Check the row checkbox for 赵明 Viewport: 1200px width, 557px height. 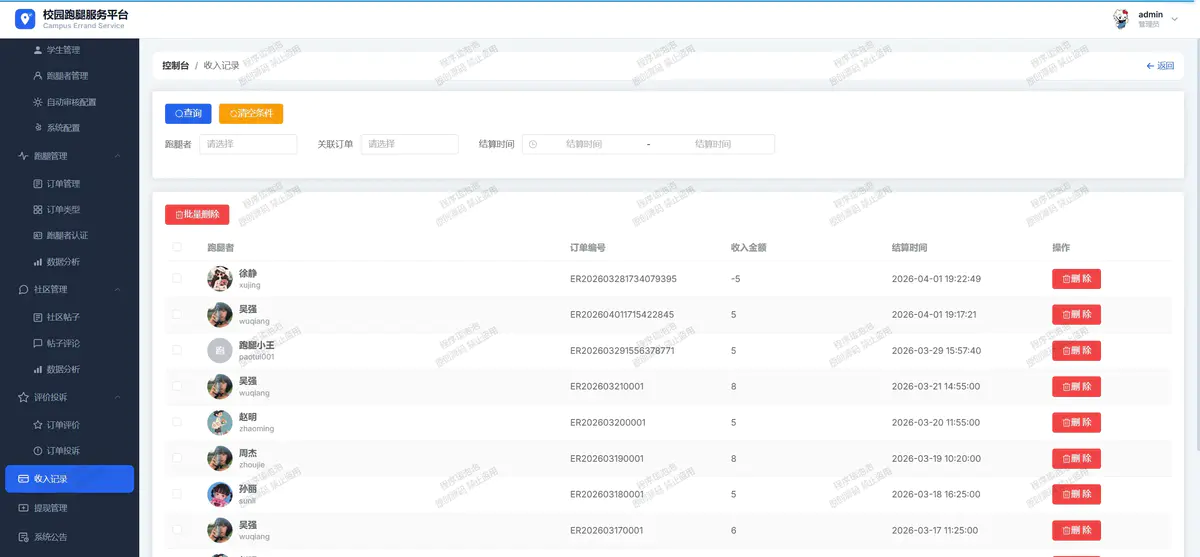(177, 422)
